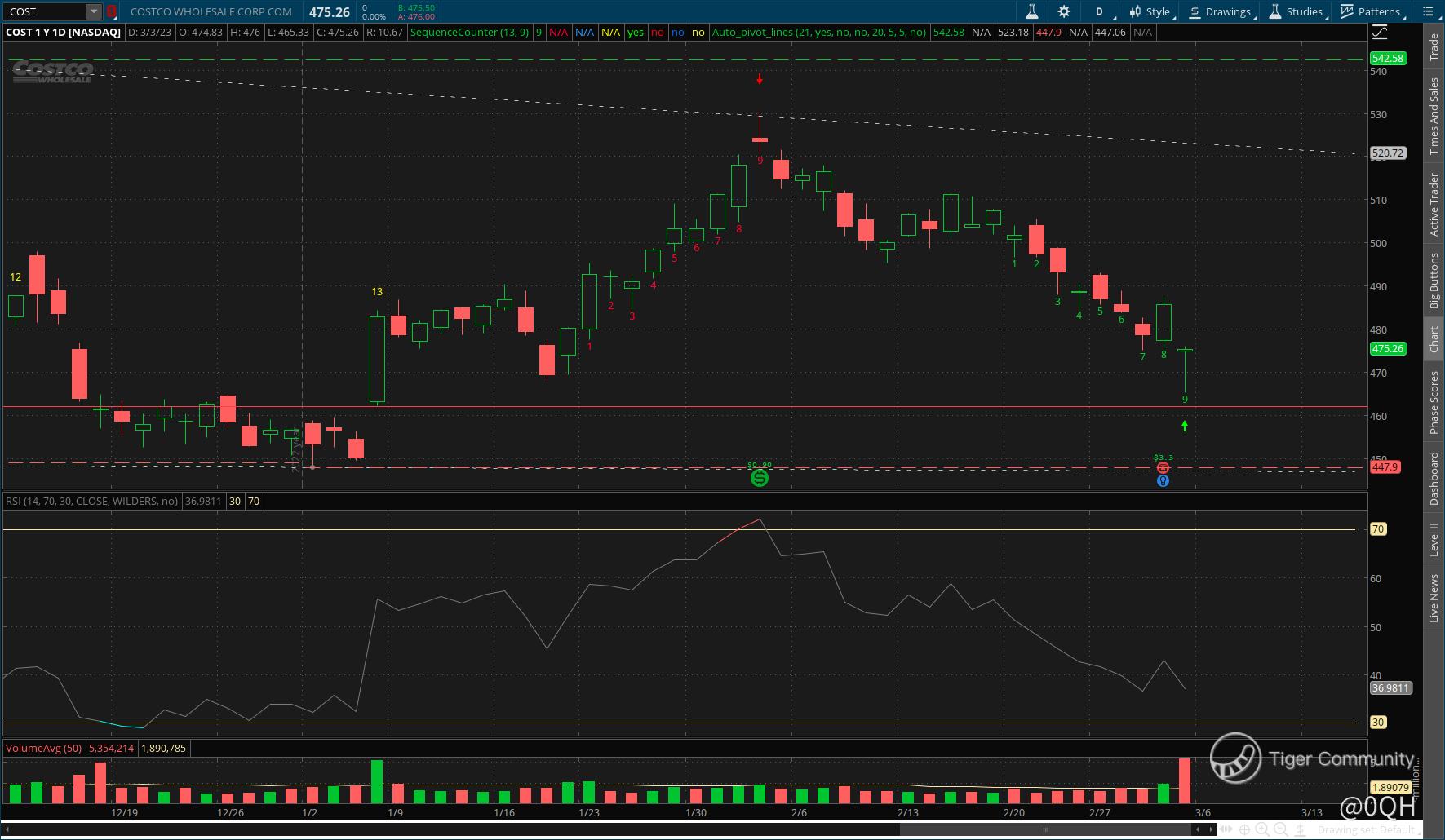The width and height of the screenshot is (1445, 840).
Task: Click the RSI (14, 70, 30, CLOSE, WILDERS, no) label
Action: 91,501
